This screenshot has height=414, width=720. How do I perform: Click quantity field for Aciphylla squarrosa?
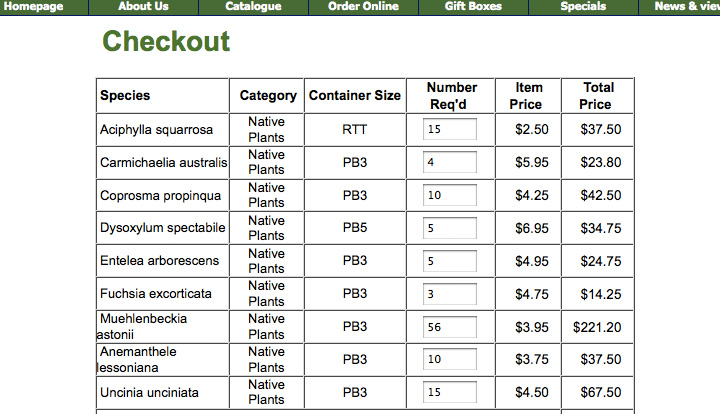tap(450, 129)
